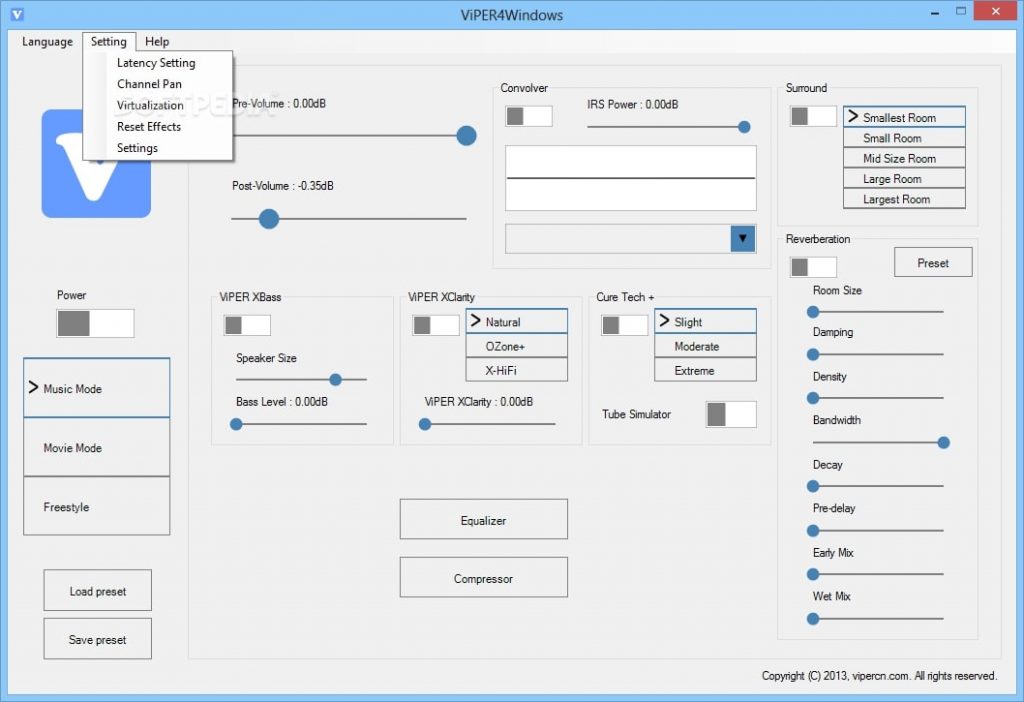Screen dimensions: 1024x702
Task: Choose X-HiFi XClarity mode
Action: 517,370
